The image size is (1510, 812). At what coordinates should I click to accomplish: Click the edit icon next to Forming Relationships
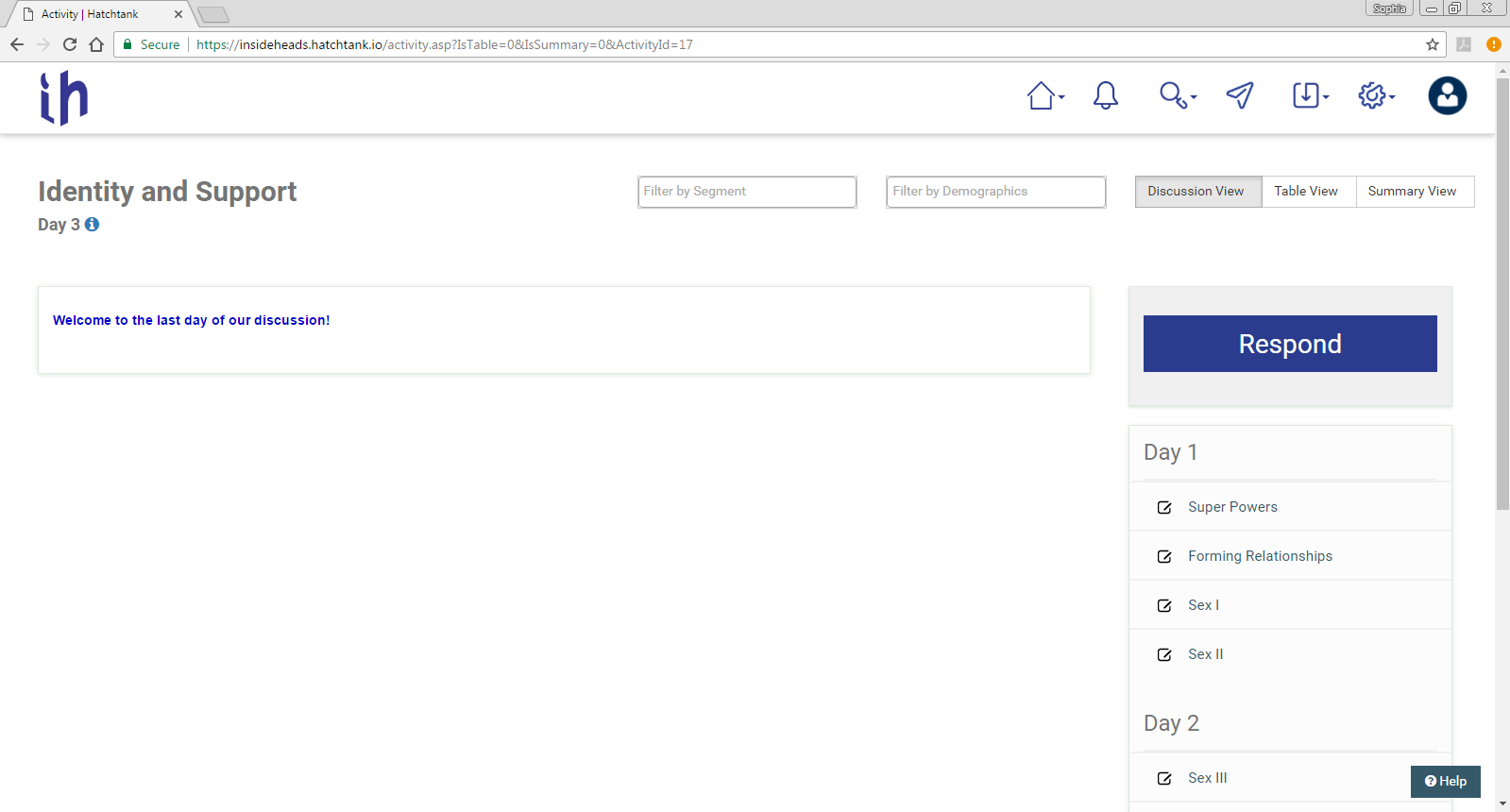click(1164, 557)
